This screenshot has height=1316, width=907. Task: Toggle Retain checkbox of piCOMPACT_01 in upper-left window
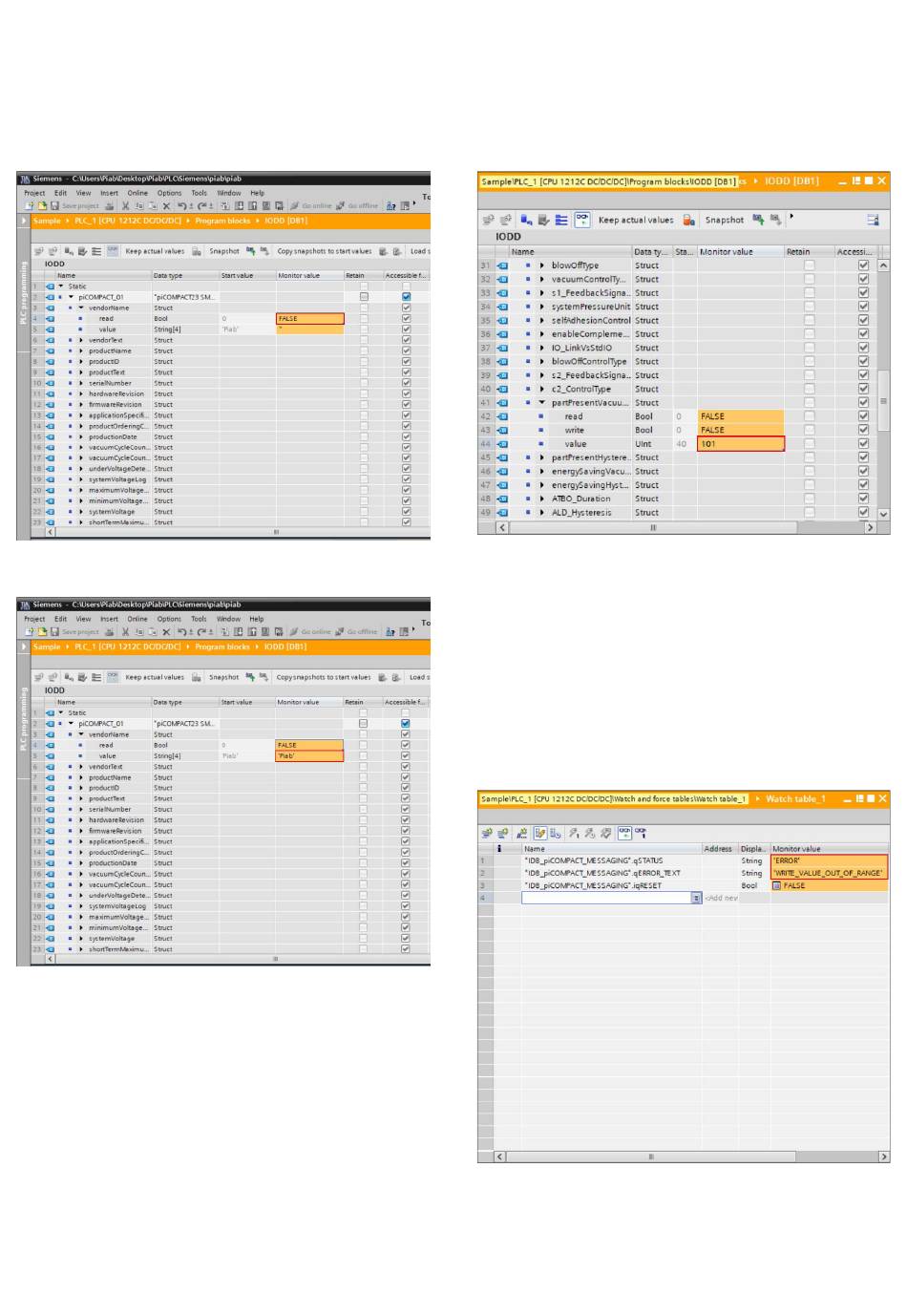(364, 297)
